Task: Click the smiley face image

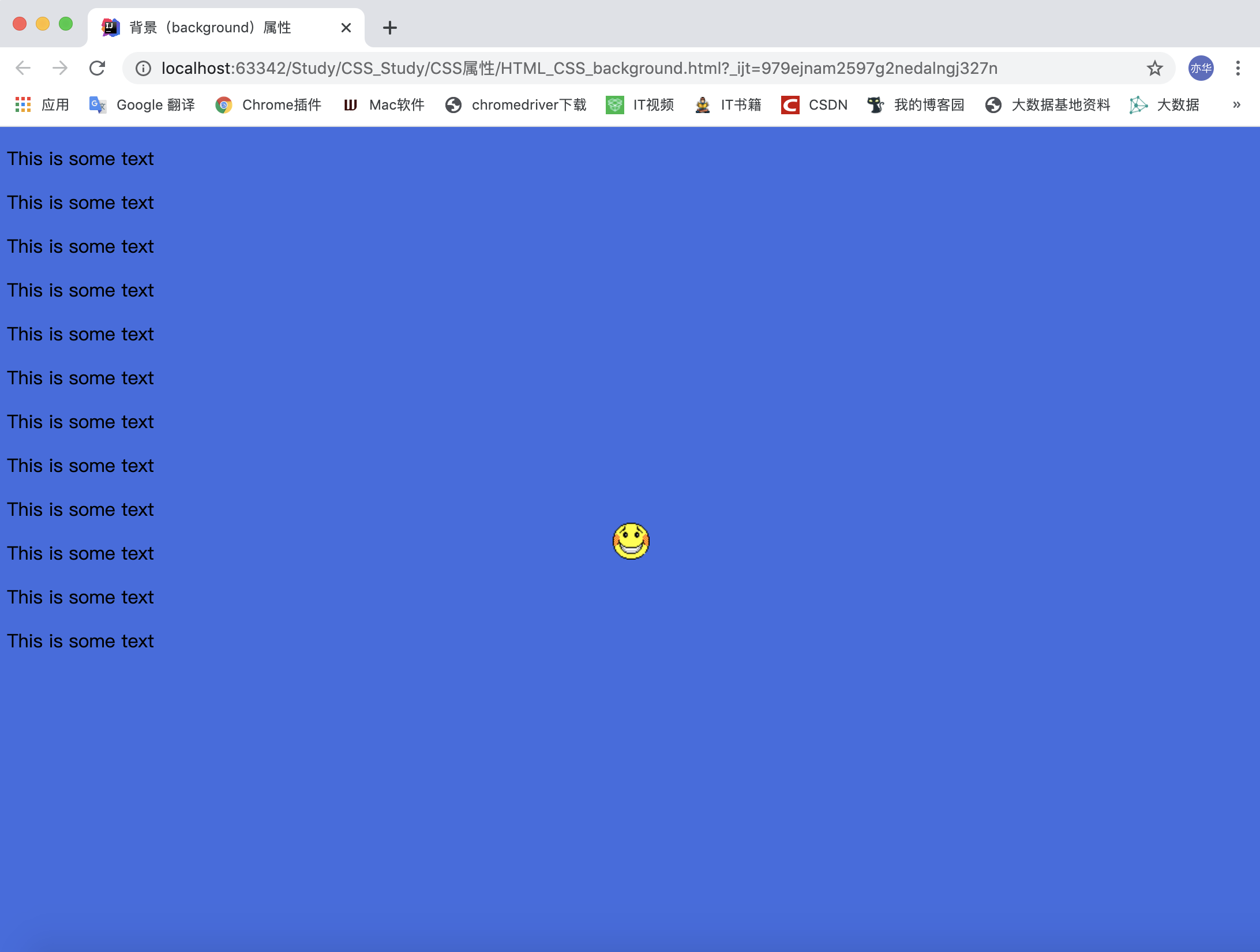Action: (631, 541)
